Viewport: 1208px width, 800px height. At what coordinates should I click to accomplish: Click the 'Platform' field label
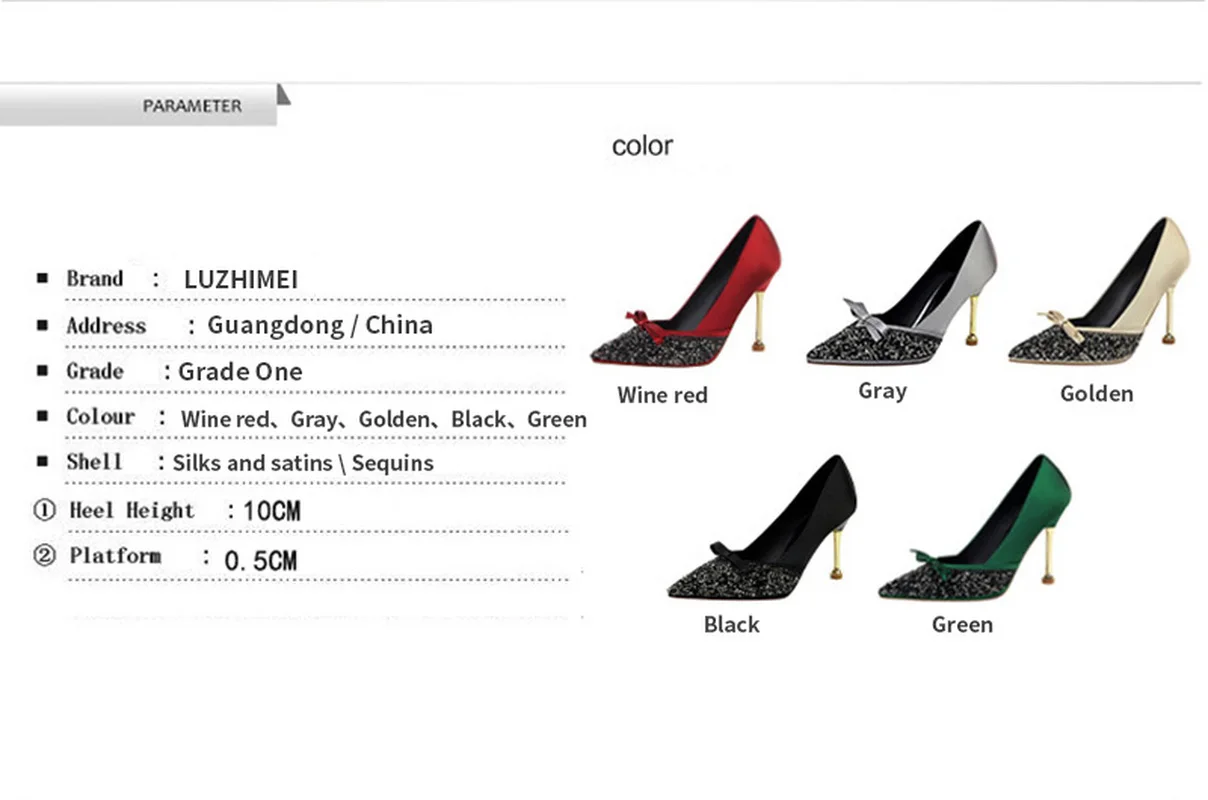pyautogui.click(x=115, y=556)
